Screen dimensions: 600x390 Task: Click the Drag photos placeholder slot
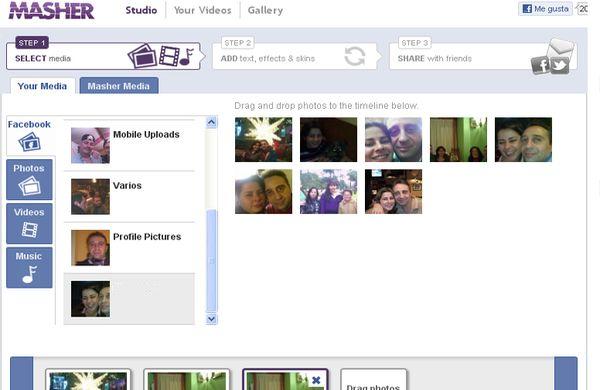[x=373, y=380]
